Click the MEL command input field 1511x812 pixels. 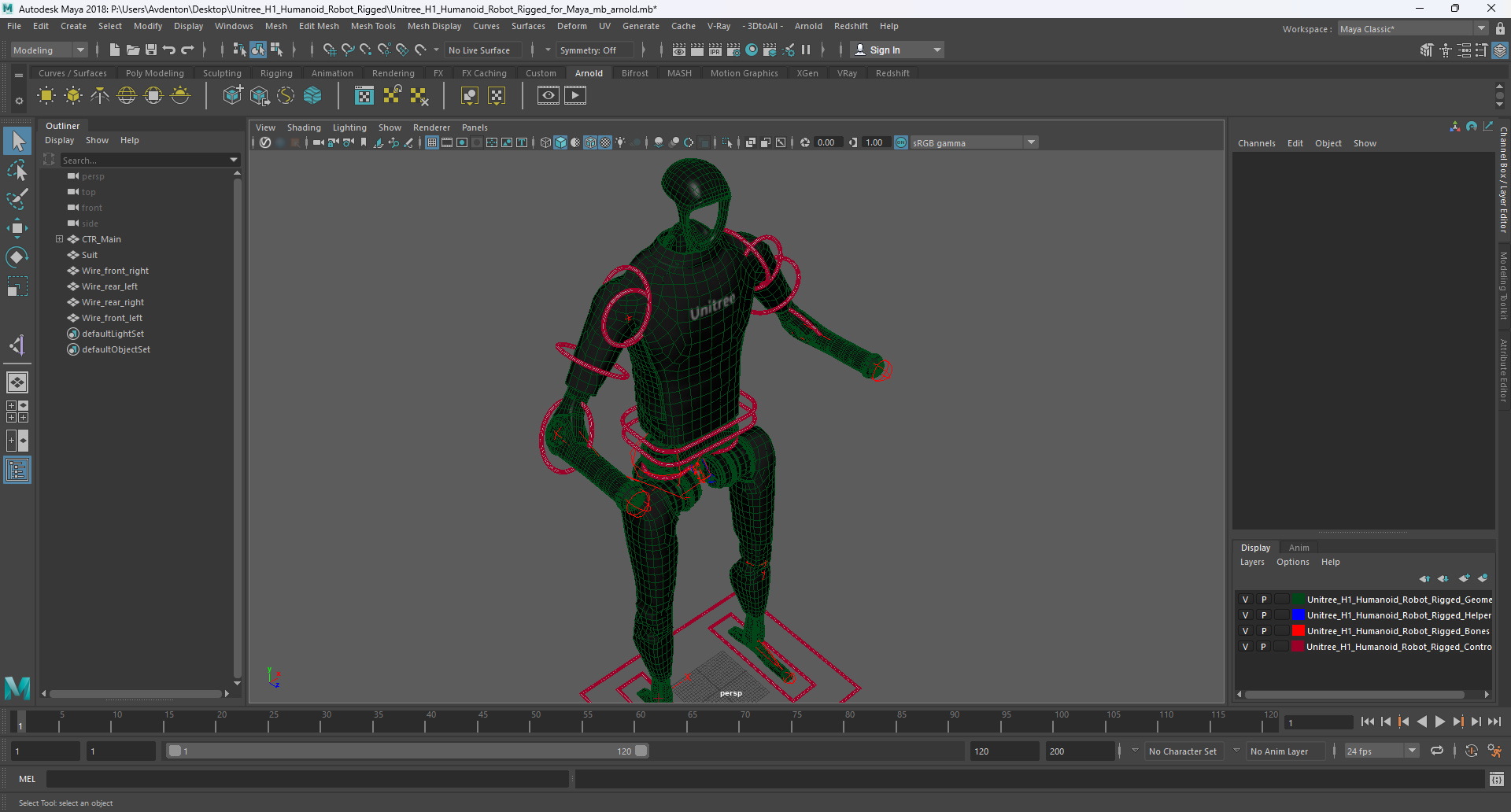pyautogui.click(x=307, y=779)
